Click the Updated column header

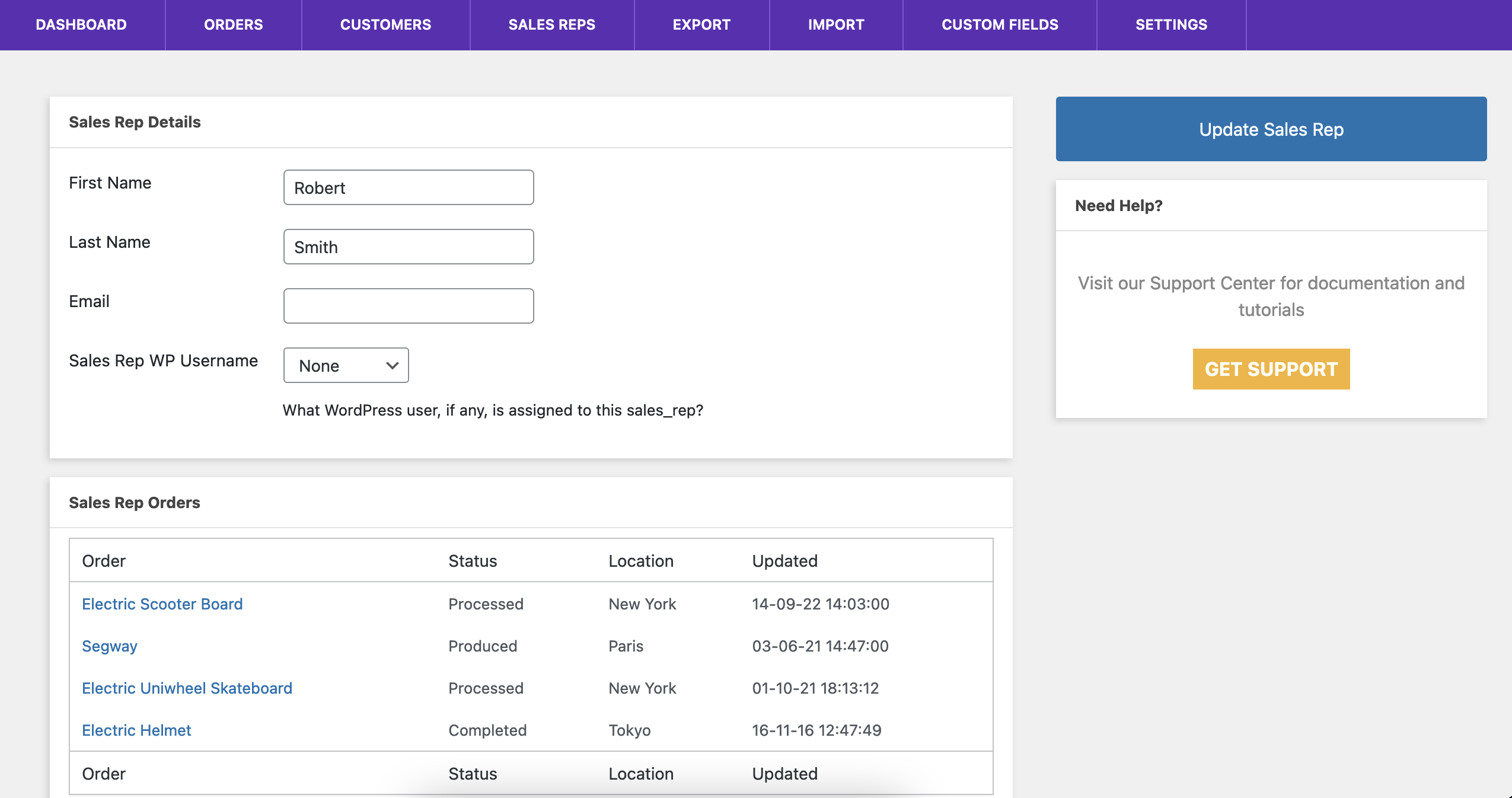[784, 561]
